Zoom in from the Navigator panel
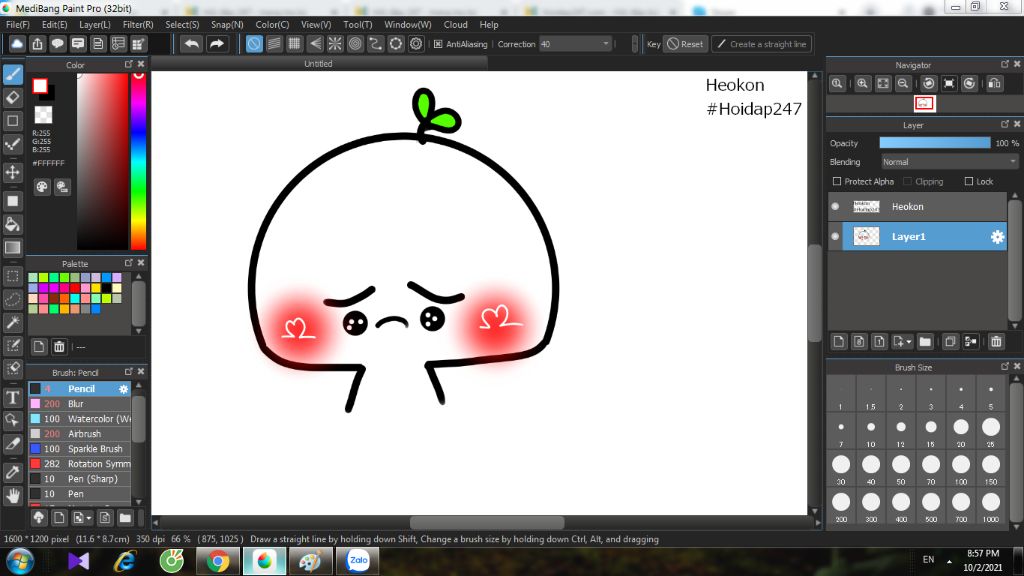The width and height of the screenshot is (1024, 576). coord(863,84)
